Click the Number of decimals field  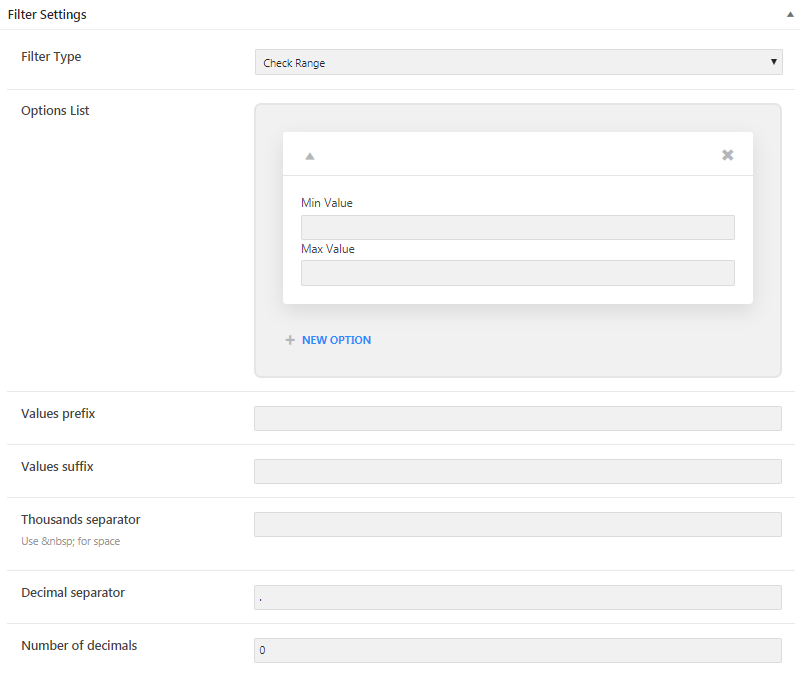[517, 650]
